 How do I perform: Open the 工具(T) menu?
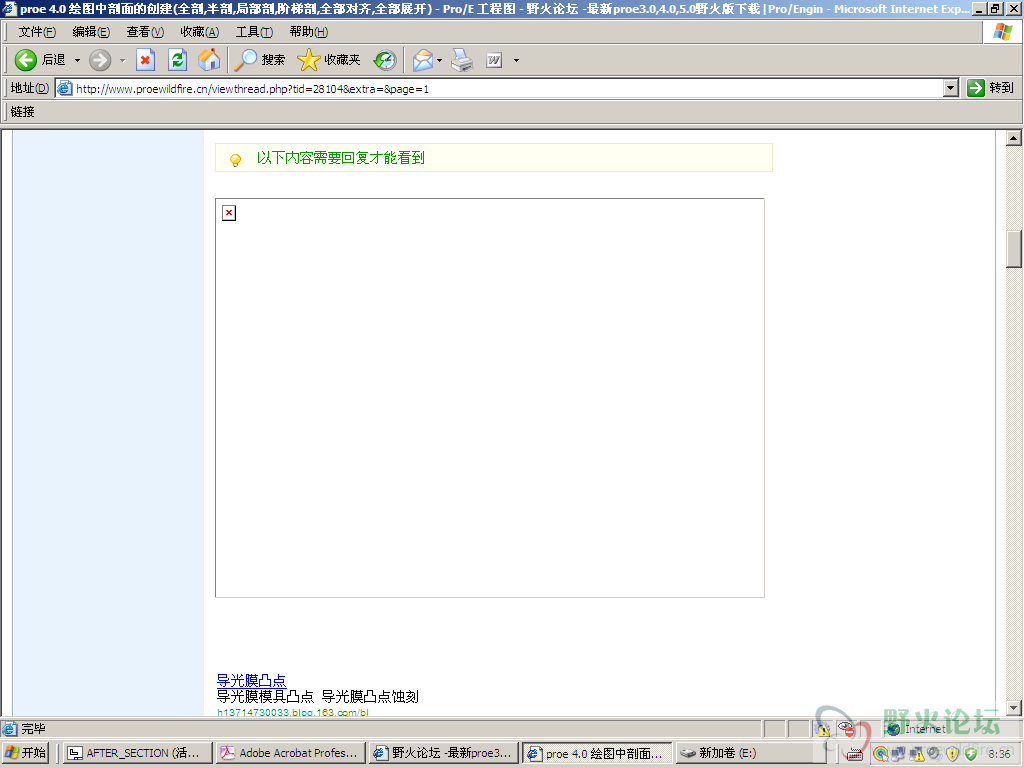[254, 32]
